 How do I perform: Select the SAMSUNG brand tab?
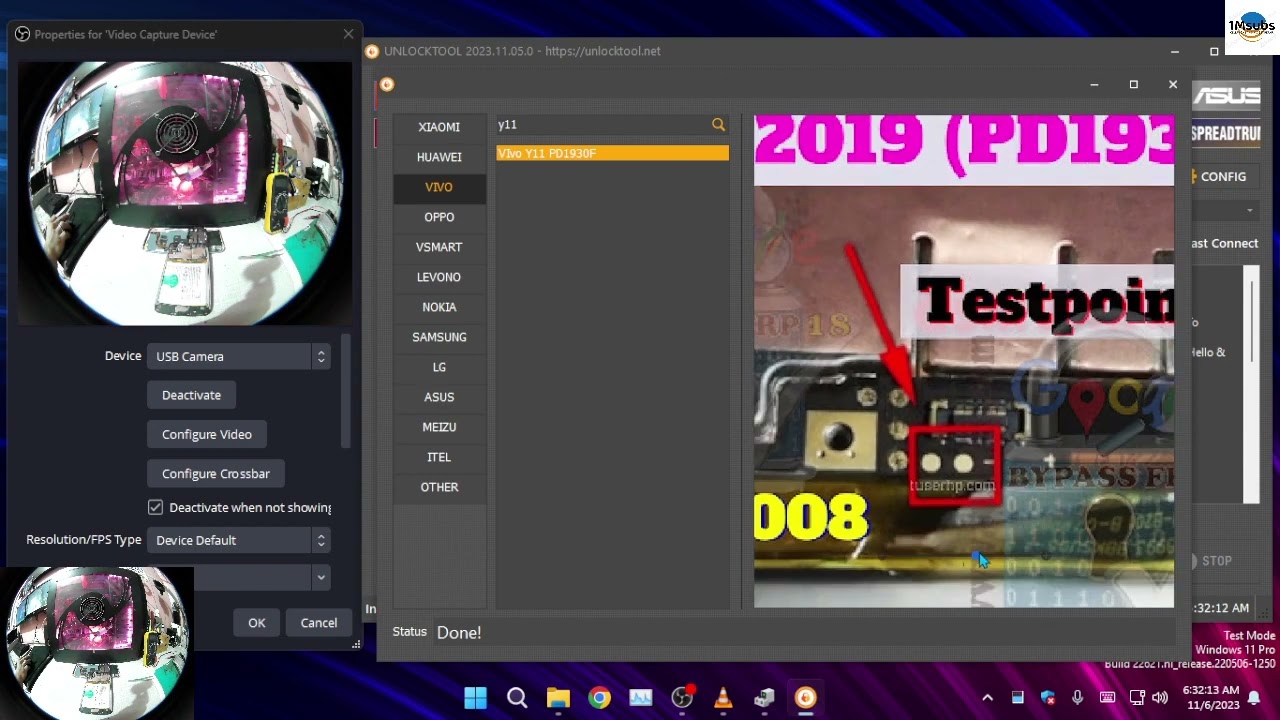pyautogui.click(x=439, y=337)
